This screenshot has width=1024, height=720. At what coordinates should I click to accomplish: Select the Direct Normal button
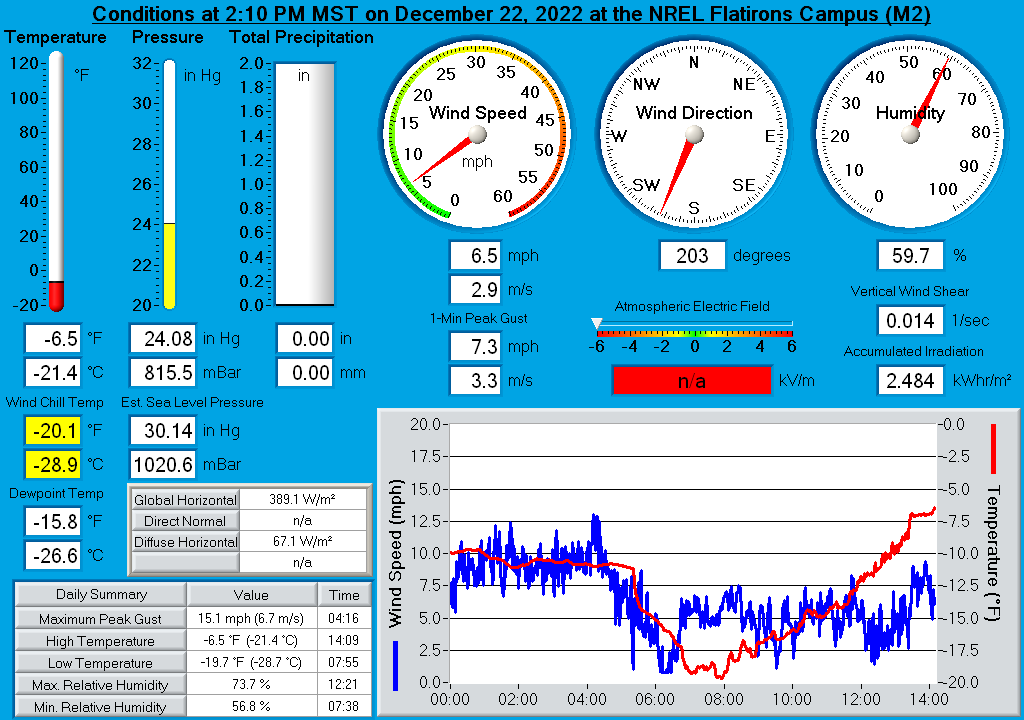coord(185,521)
